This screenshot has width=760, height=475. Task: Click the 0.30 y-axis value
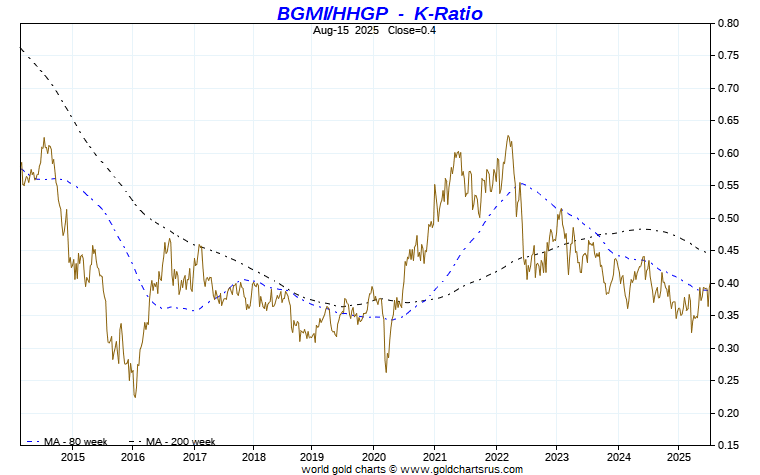click(728, 348)
